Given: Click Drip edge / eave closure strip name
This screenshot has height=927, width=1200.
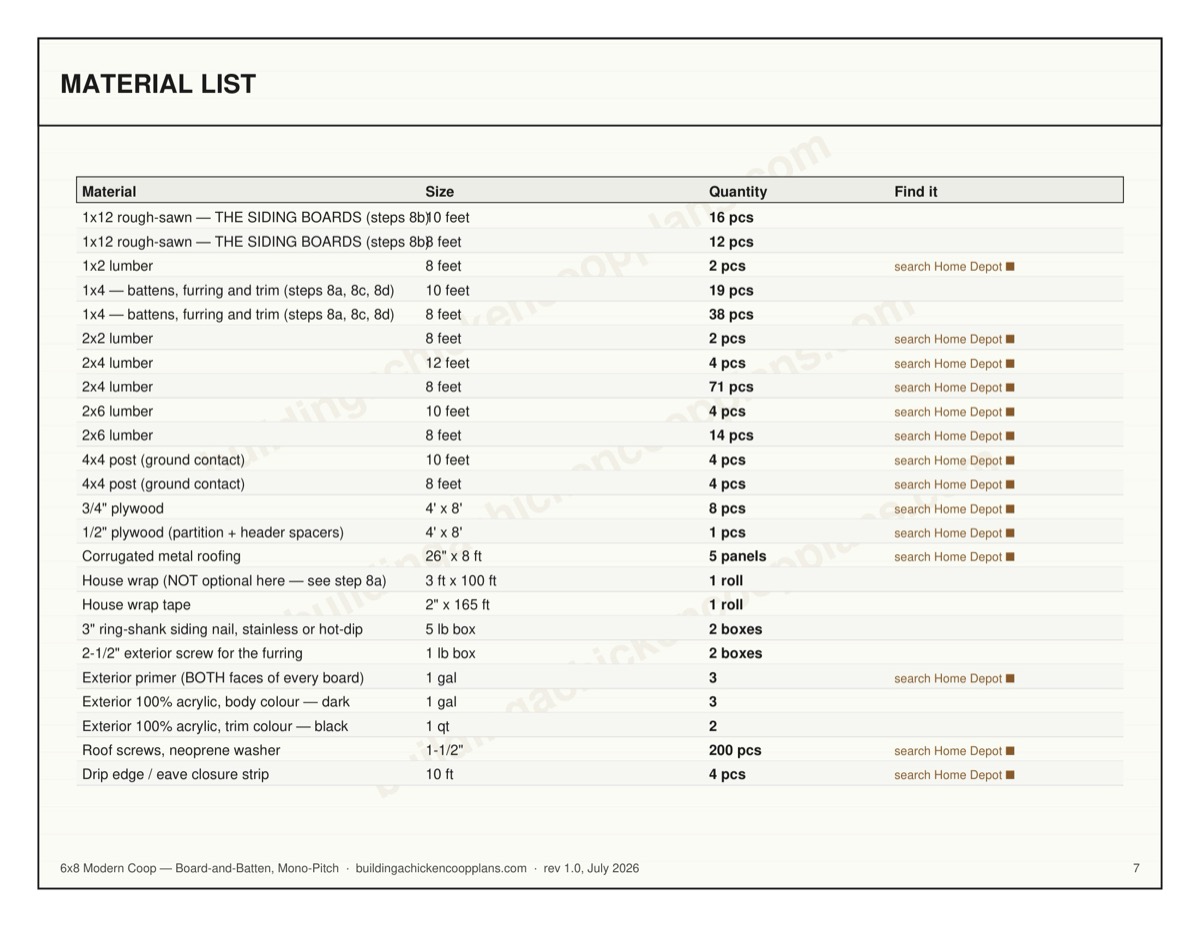Looking at the screenshot, I should tap(175, 774).
